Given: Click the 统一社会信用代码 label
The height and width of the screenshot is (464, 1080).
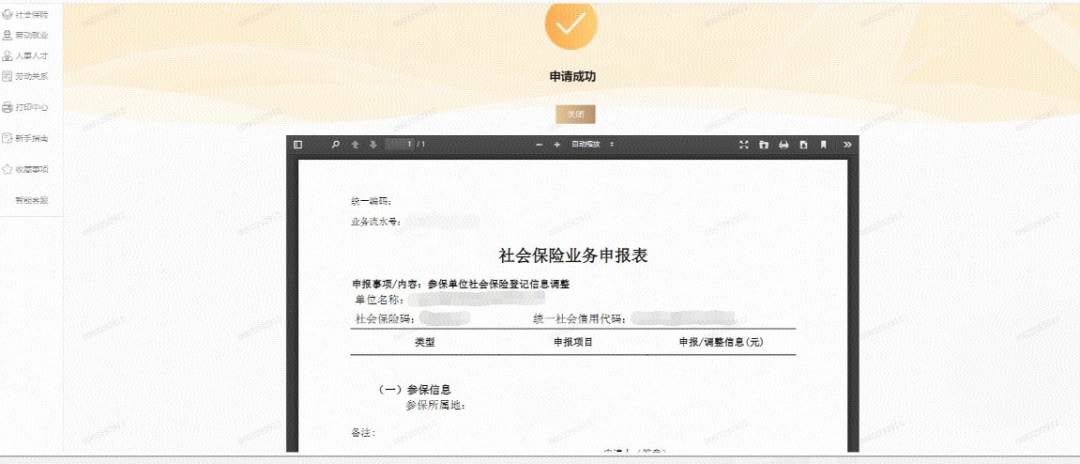Looking at the screenshot, I should 579,319.
